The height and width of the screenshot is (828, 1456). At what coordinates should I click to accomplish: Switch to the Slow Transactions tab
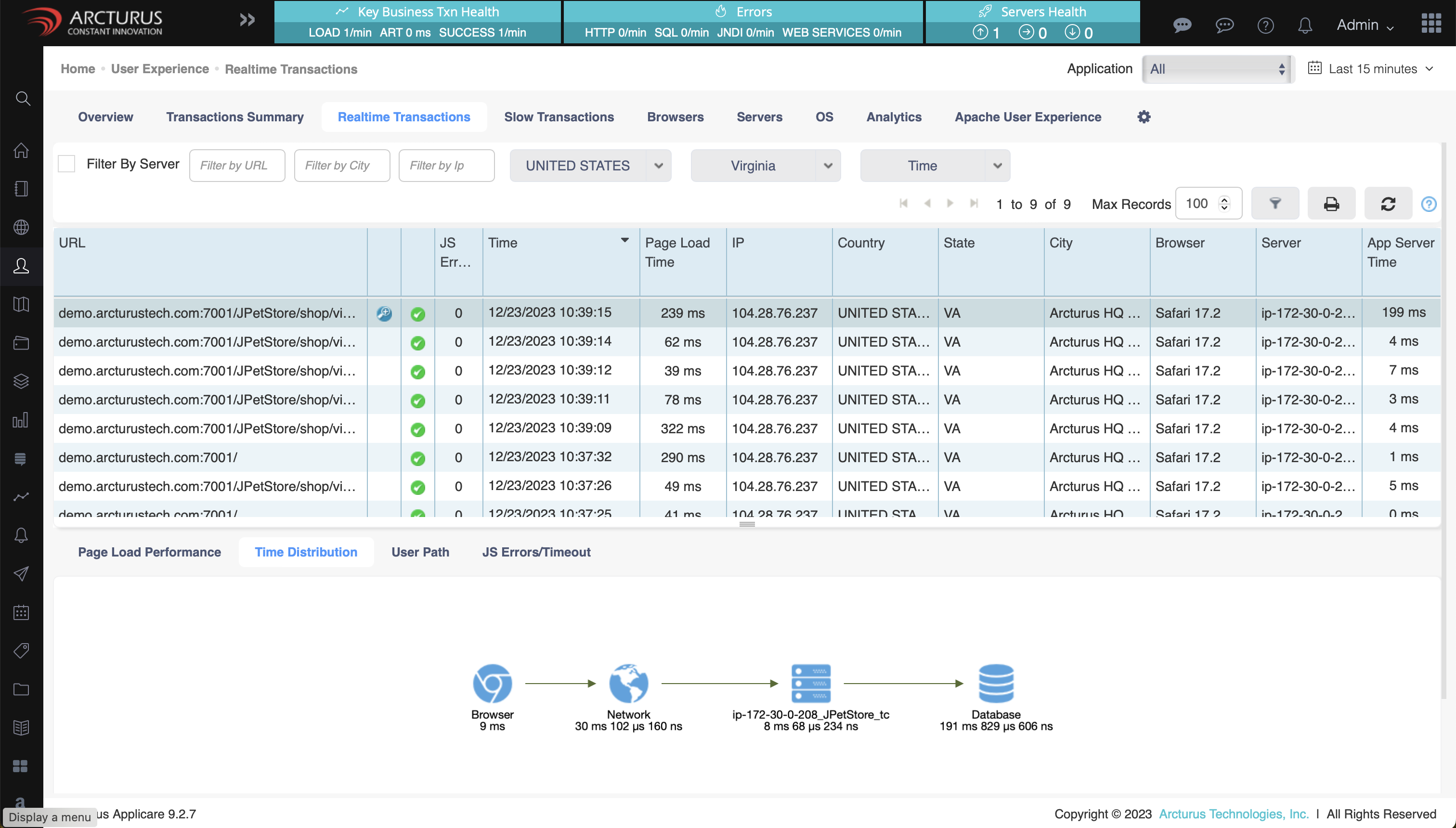coord(559,116)
